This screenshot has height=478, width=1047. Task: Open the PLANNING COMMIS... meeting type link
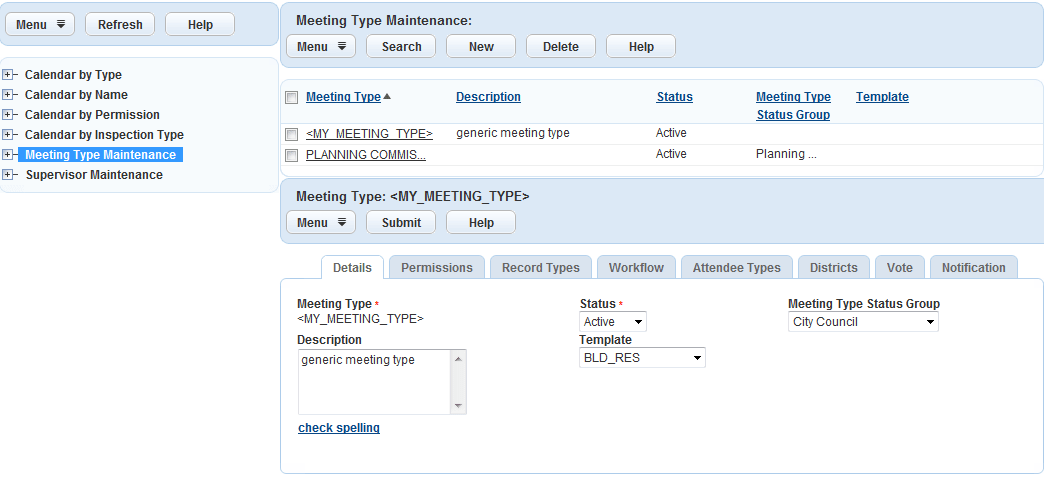(366, 155)
